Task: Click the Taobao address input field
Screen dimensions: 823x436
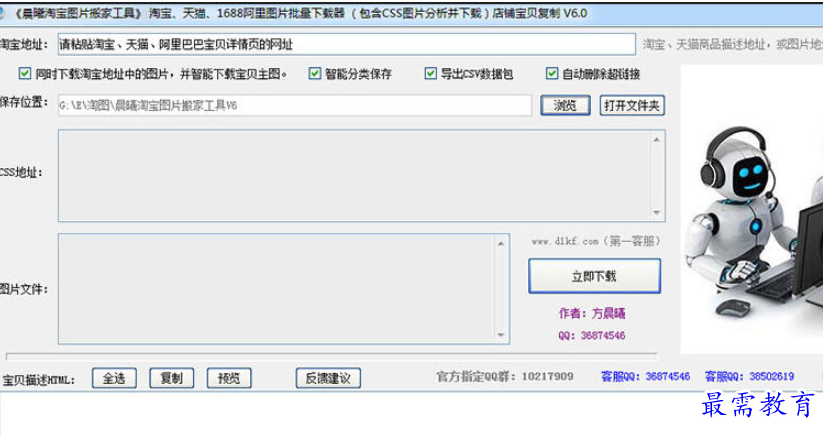Action: point(346,45)
